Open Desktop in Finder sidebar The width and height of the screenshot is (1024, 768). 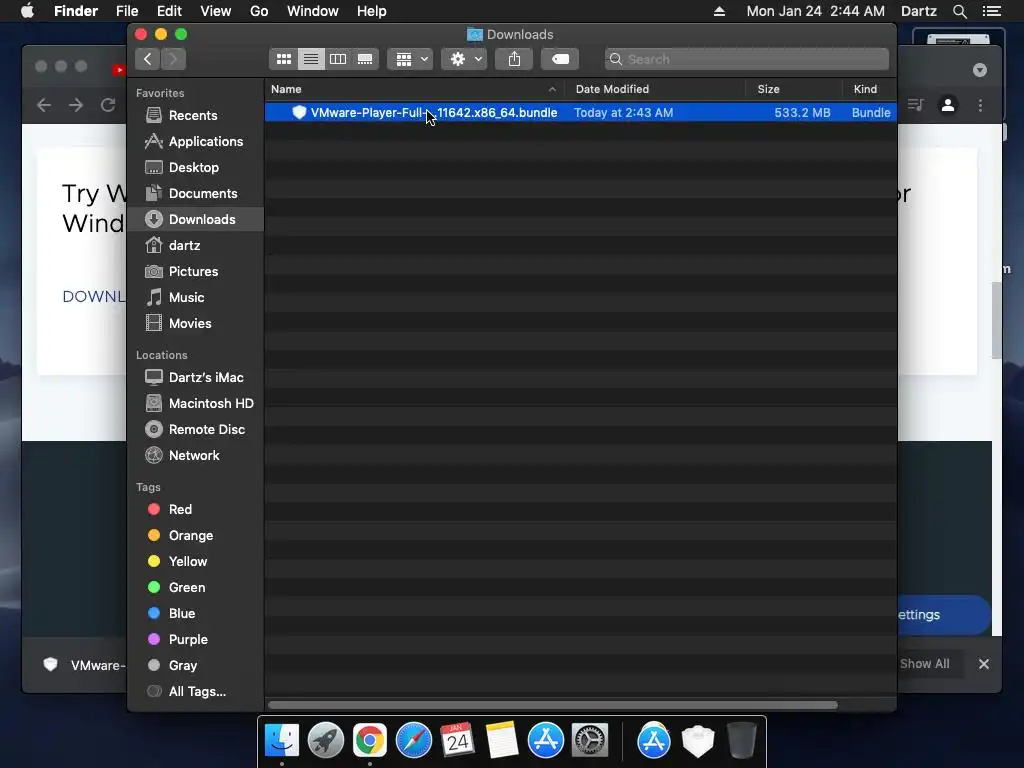(195, 168)
